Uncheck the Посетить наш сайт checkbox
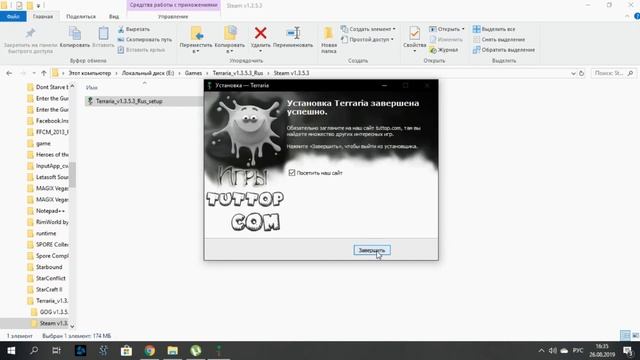Viewport: 640px width, 360px height. click(x=292, y=173)
